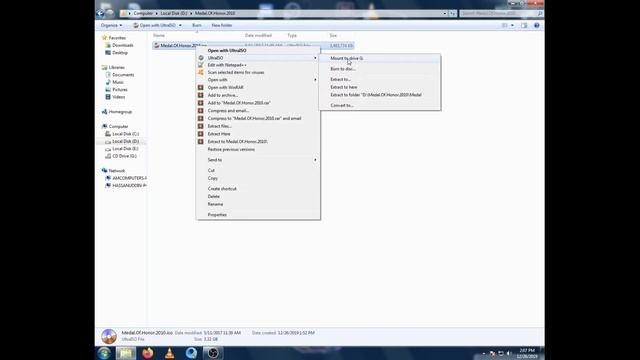Open VLC media player from the taskbar
Image resolution: width=640 pixels, height=360 pixels.
169,353
